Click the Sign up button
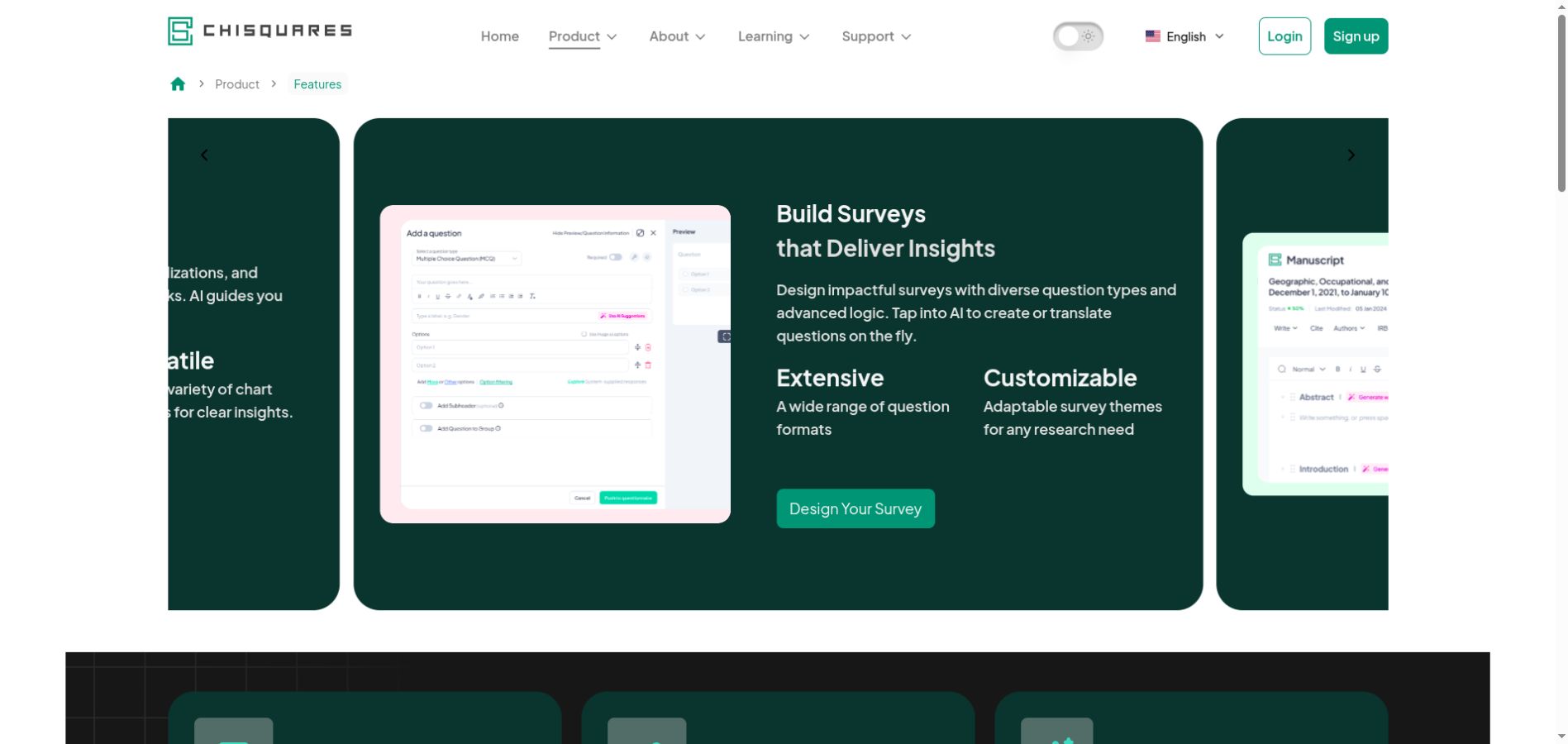 point(1356,36)
